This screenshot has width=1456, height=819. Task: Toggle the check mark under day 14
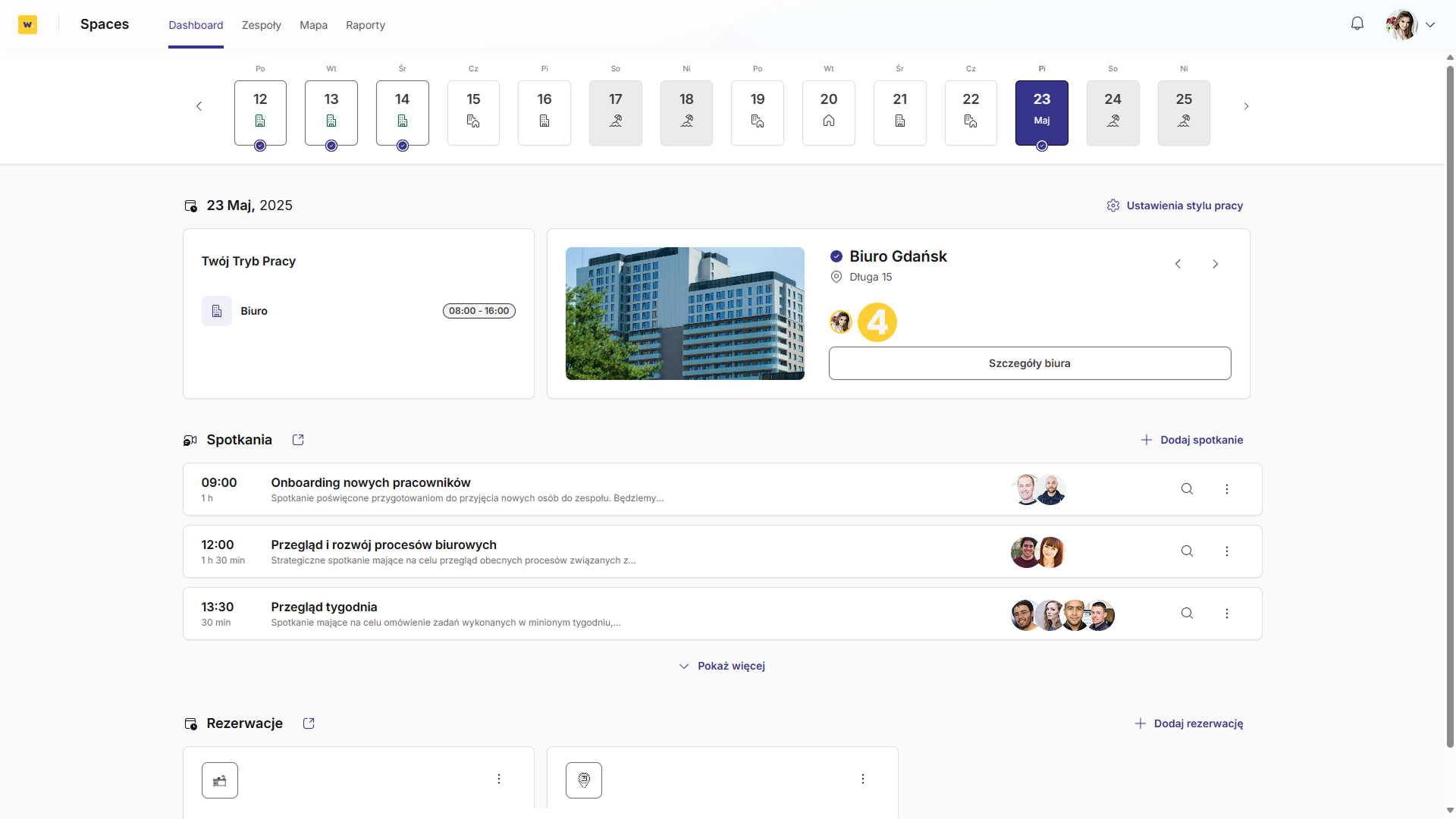[403, 146]
